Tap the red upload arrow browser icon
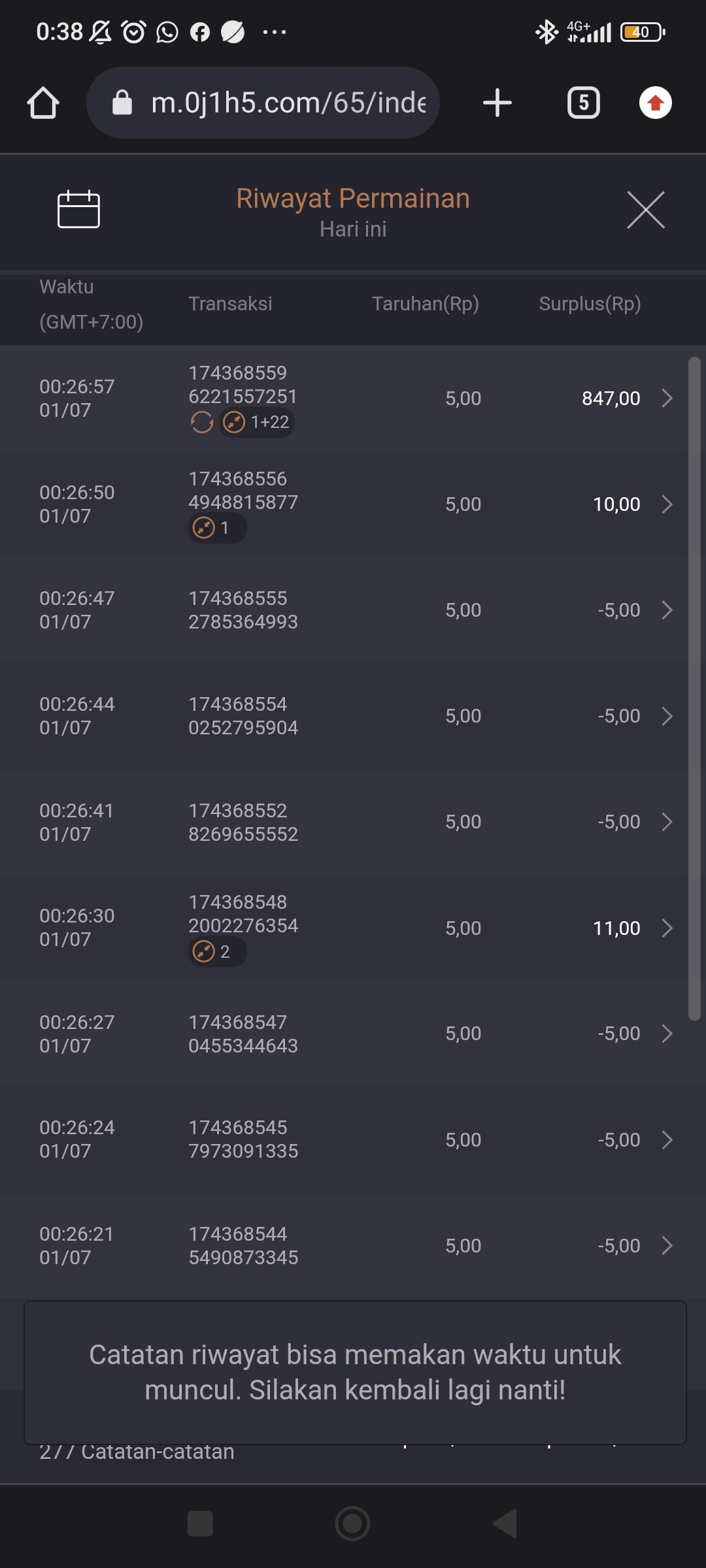The image size is (706, 1568). (655, 103)
